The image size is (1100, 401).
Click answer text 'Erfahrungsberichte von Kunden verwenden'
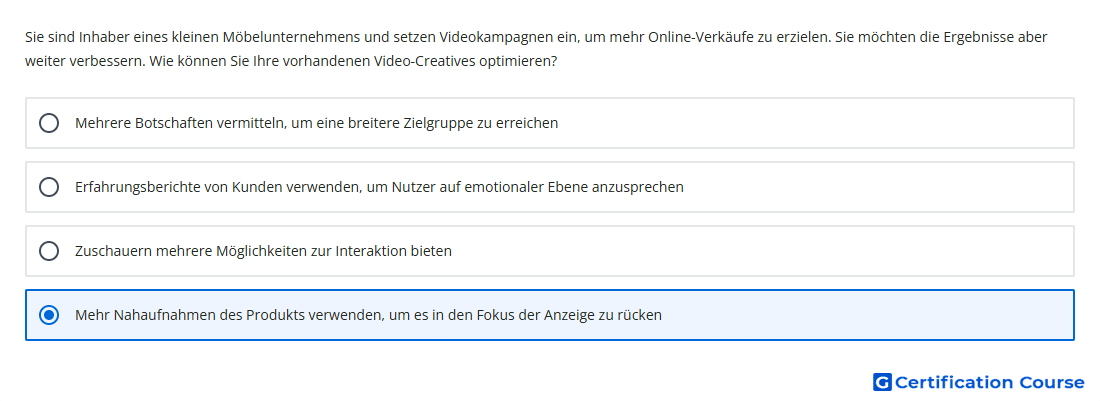tap(218, 187)
